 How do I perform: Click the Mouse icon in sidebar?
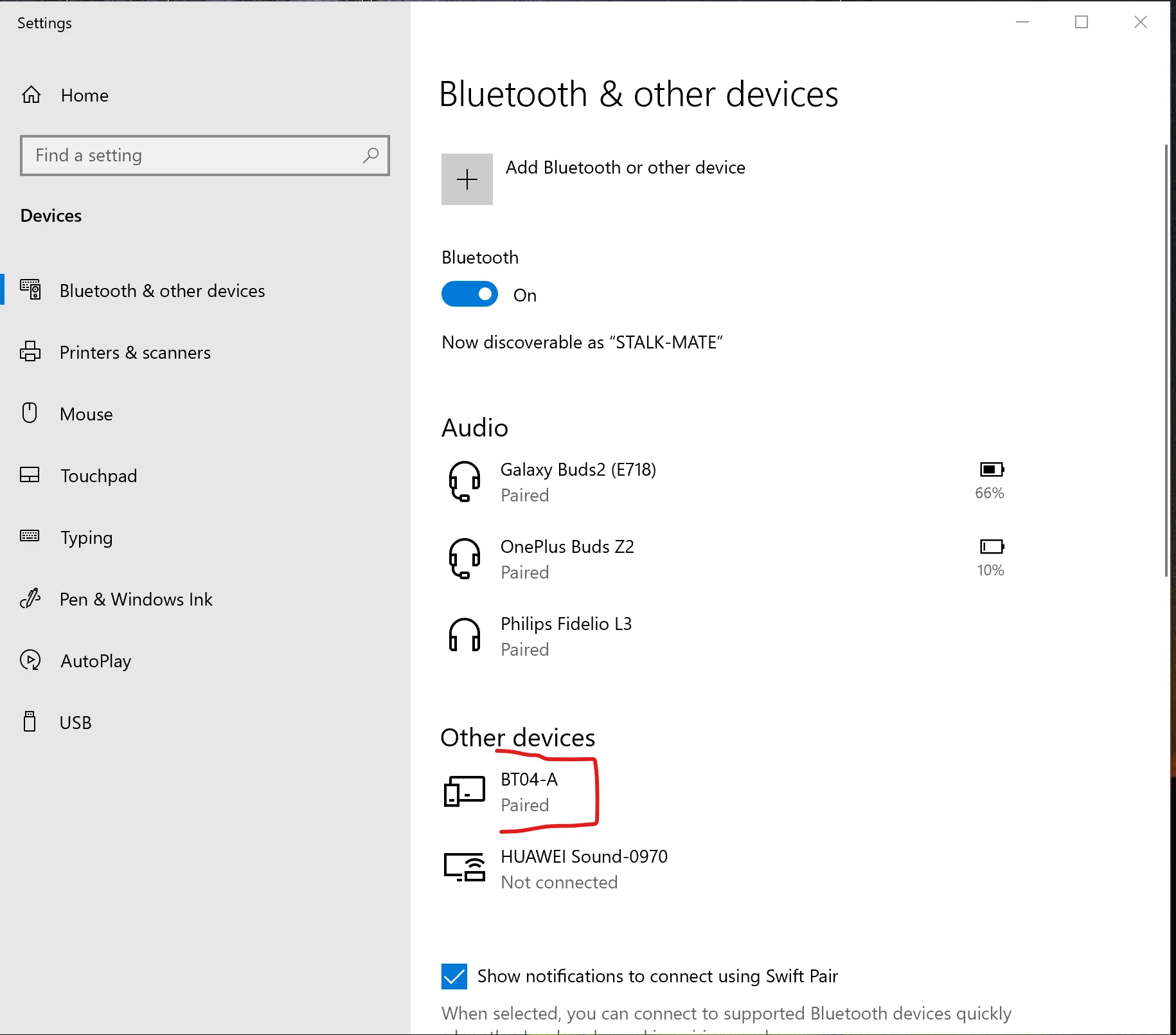pos(30,413)
